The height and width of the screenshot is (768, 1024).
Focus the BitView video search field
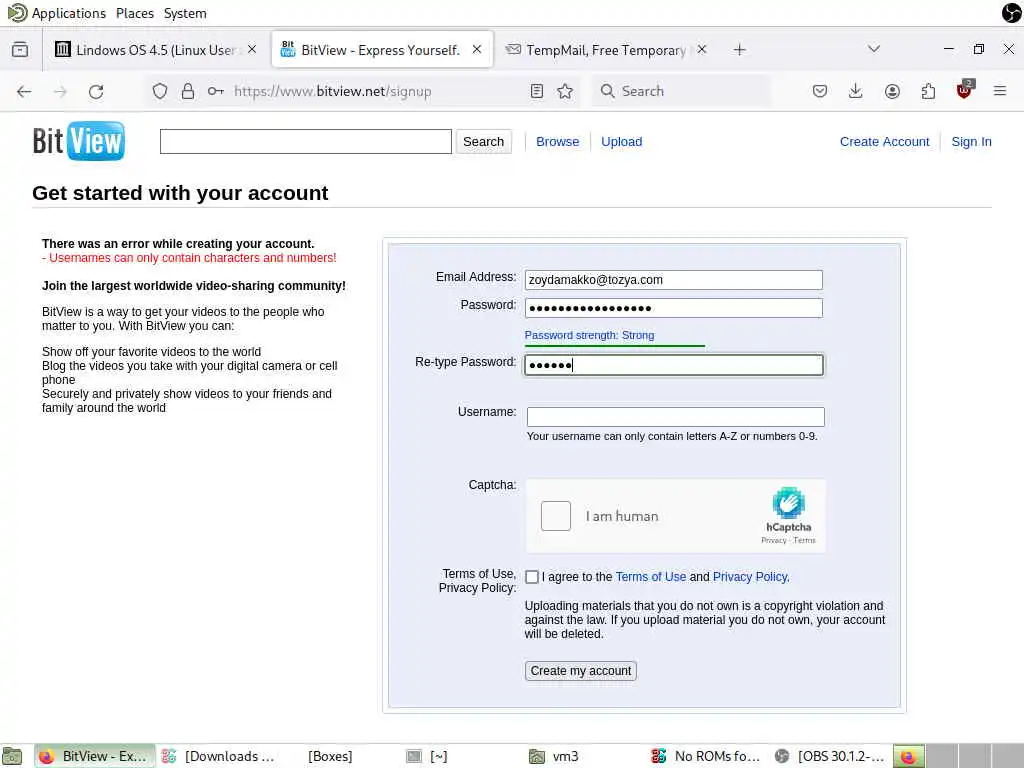click(306, 142)
